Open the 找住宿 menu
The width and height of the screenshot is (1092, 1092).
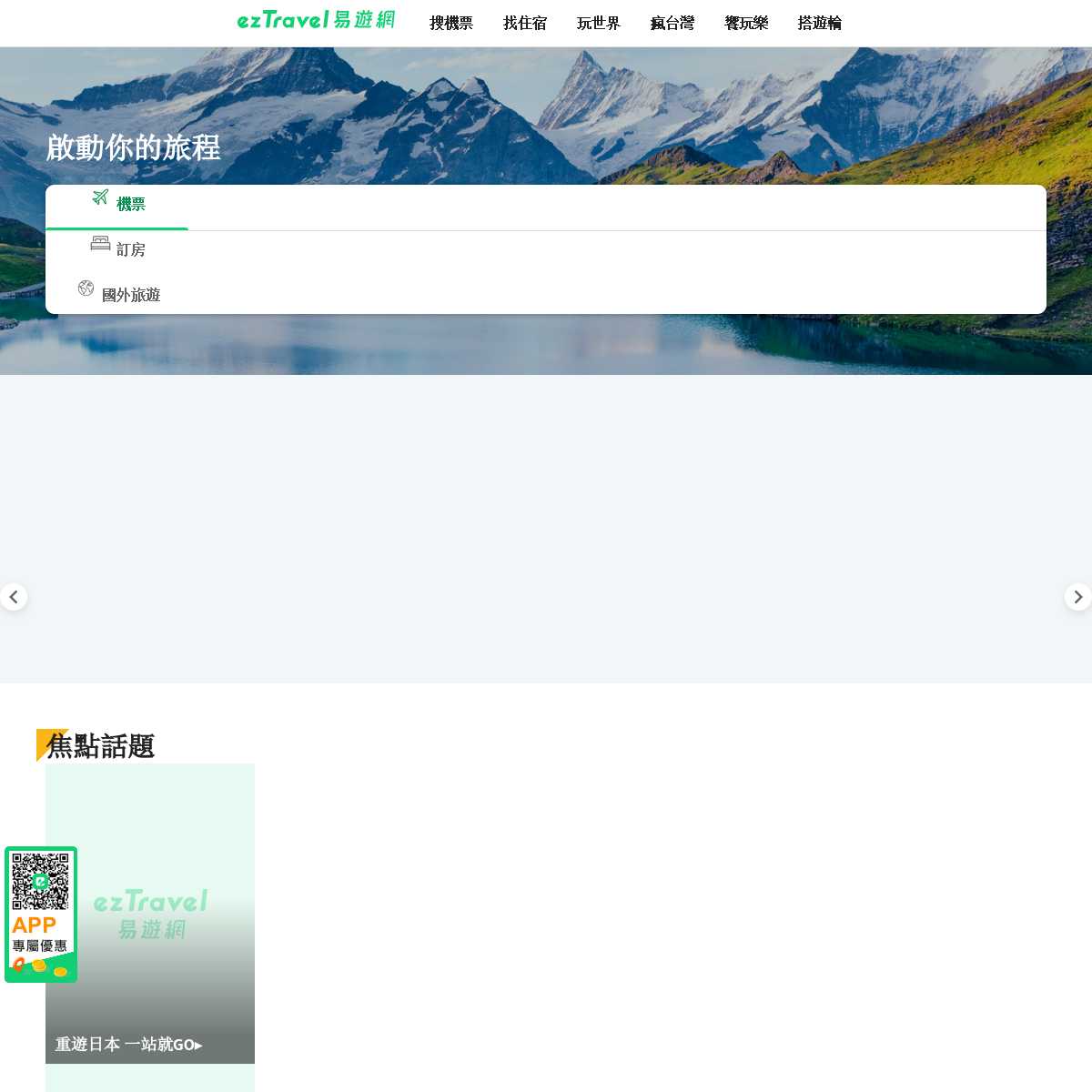coord(525,23)
